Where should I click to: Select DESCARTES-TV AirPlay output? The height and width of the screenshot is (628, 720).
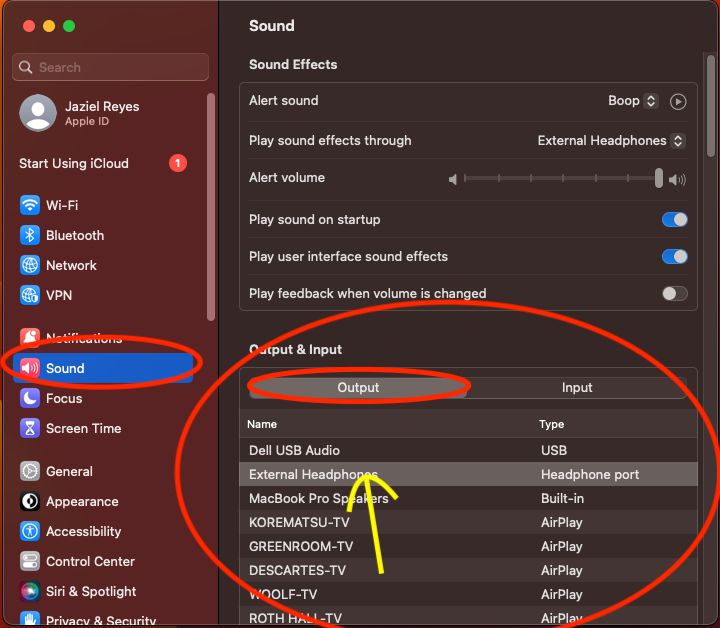[x=468, y=570]
